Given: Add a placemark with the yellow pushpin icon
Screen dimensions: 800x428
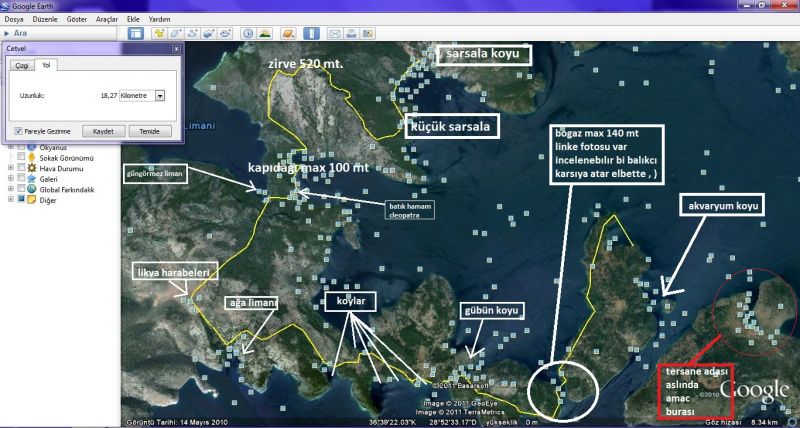Looking at the screenshot, I should point(160,34).
